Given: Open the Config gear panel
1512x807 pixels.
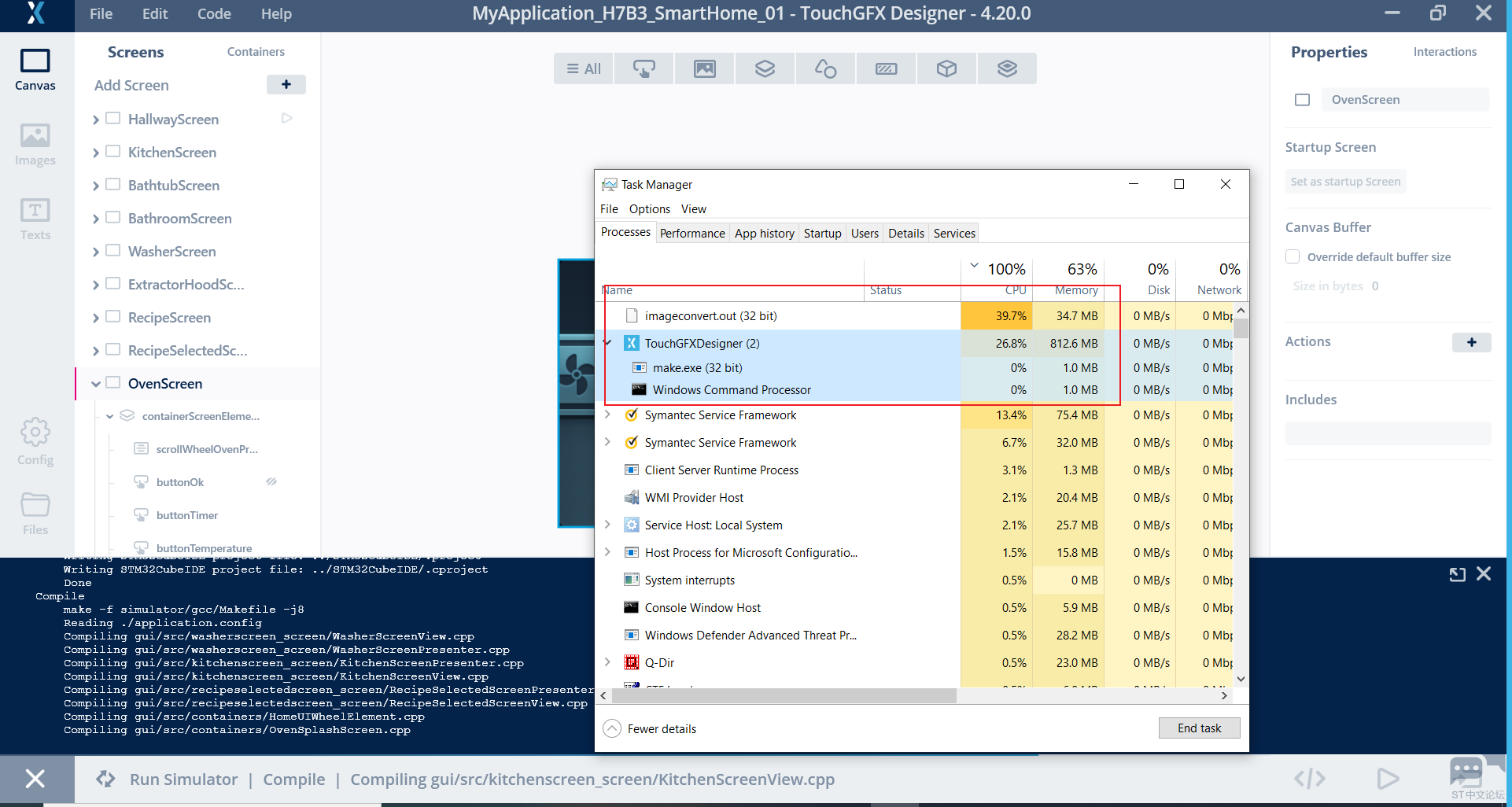Looking at the screenshot, I should coord(35,441).
